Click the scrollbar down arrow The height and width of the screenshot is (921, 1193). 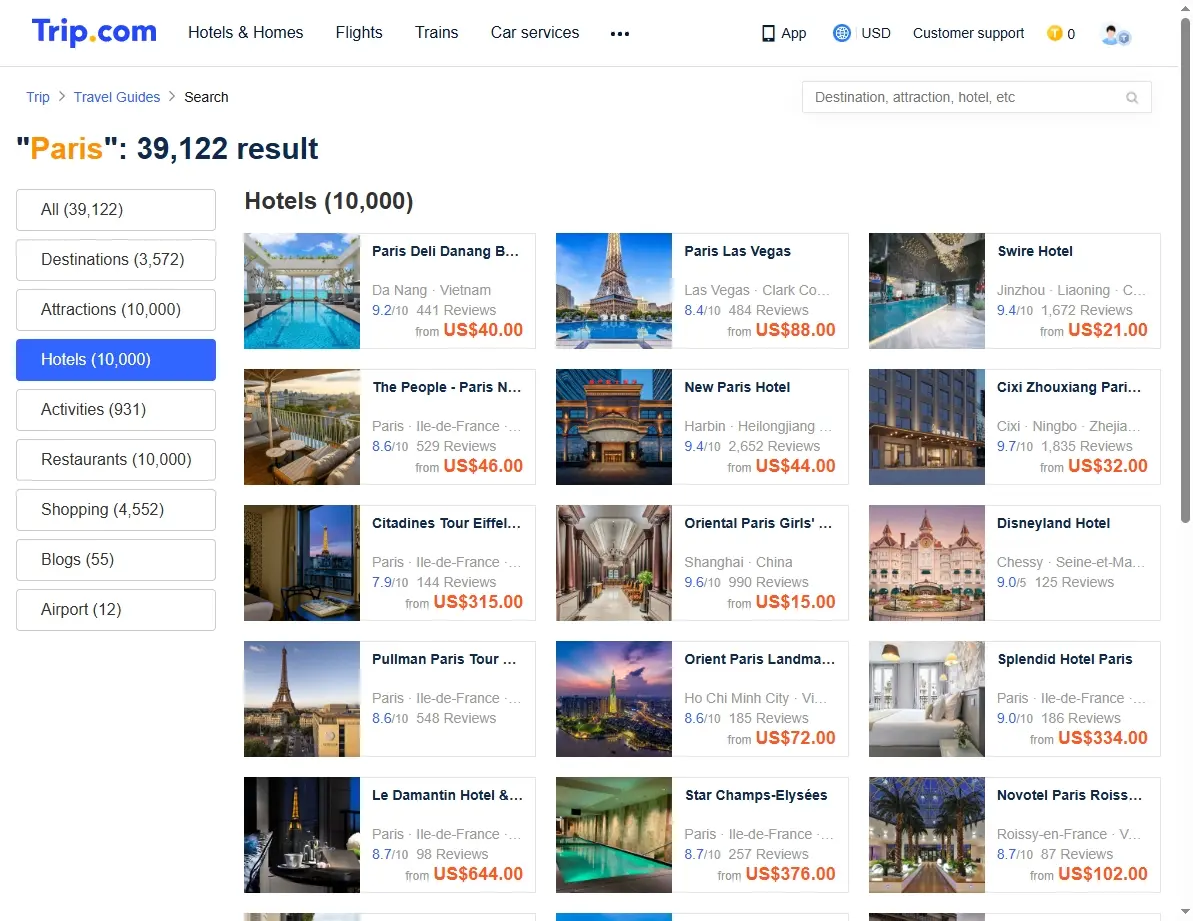tap(1185, 911)
